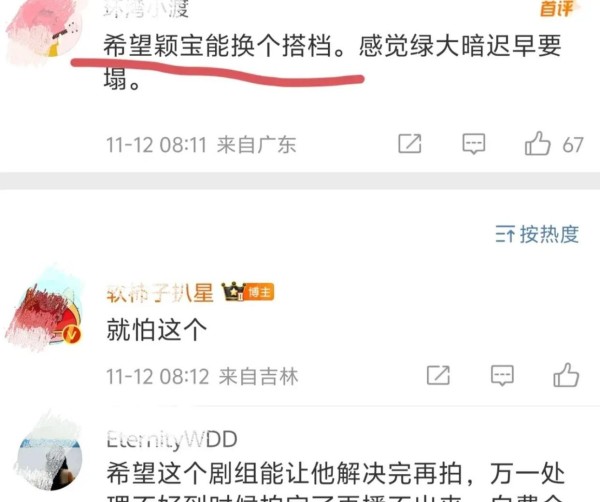Screen dimensions: 600x502
Task: Tap the avatar of EternityWDD
Action: 48,457
